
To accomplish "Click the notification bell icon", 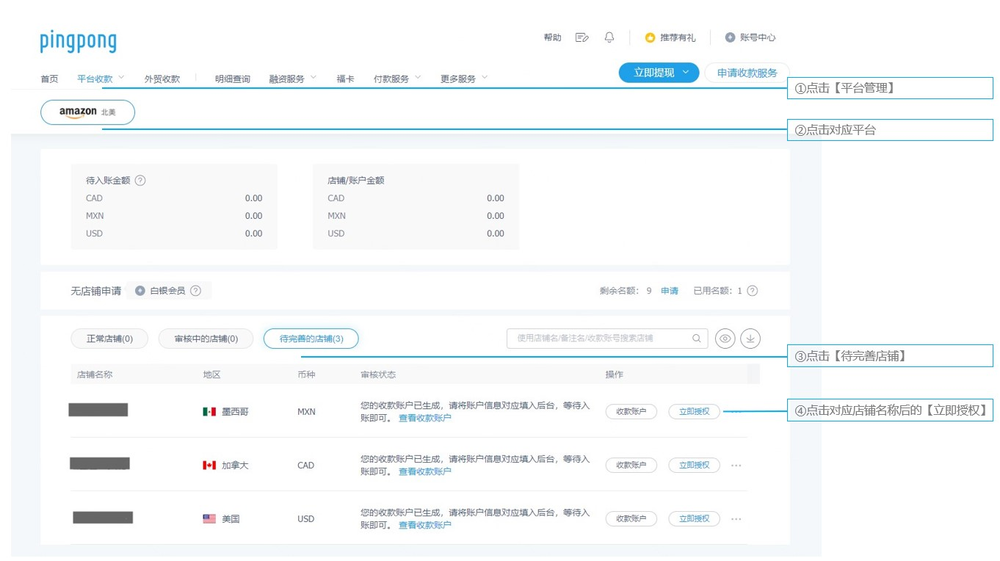I will (609, 38).
